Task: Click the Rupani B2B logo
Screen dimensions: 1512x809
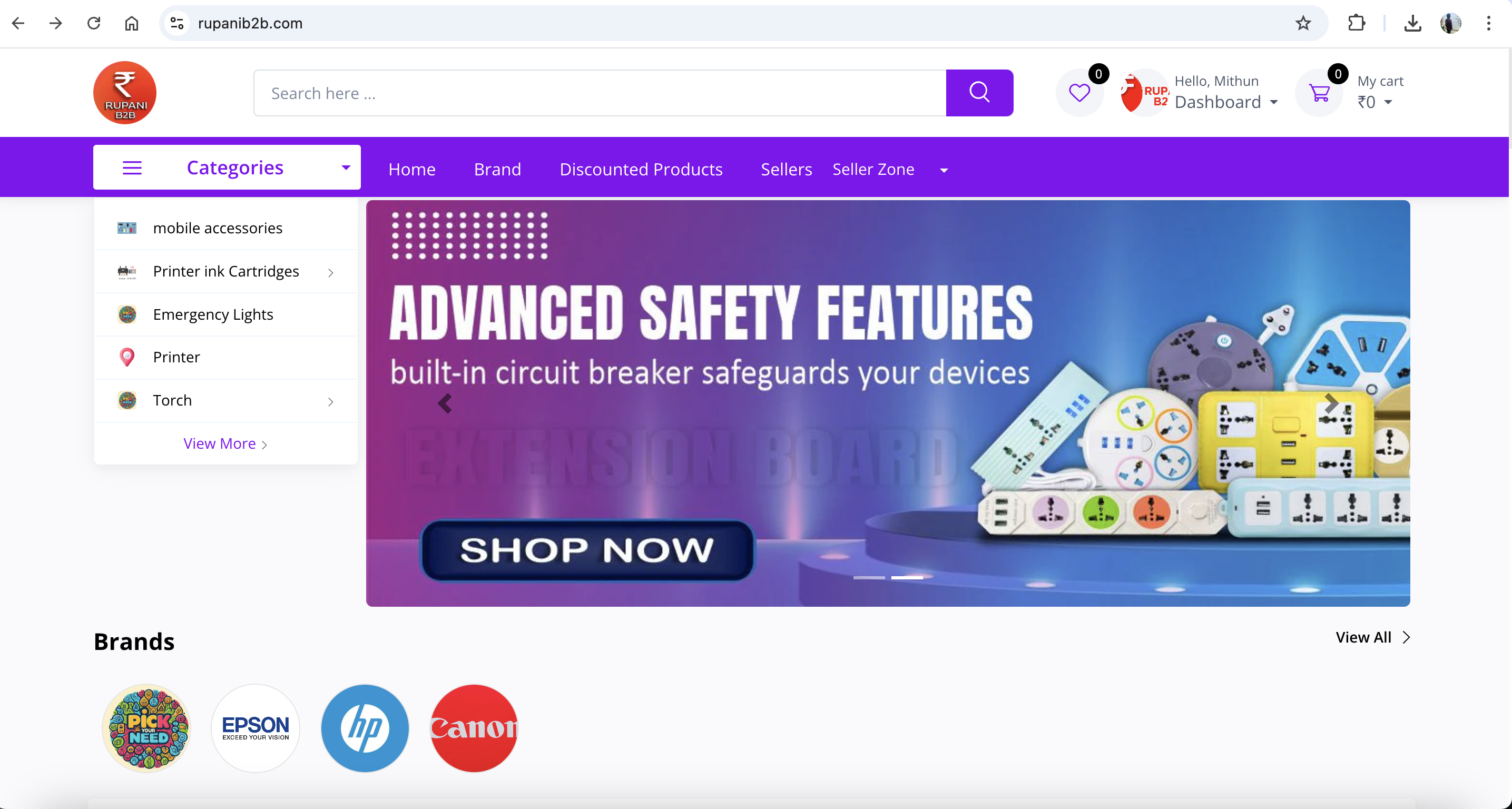Action: coord(125,93)
